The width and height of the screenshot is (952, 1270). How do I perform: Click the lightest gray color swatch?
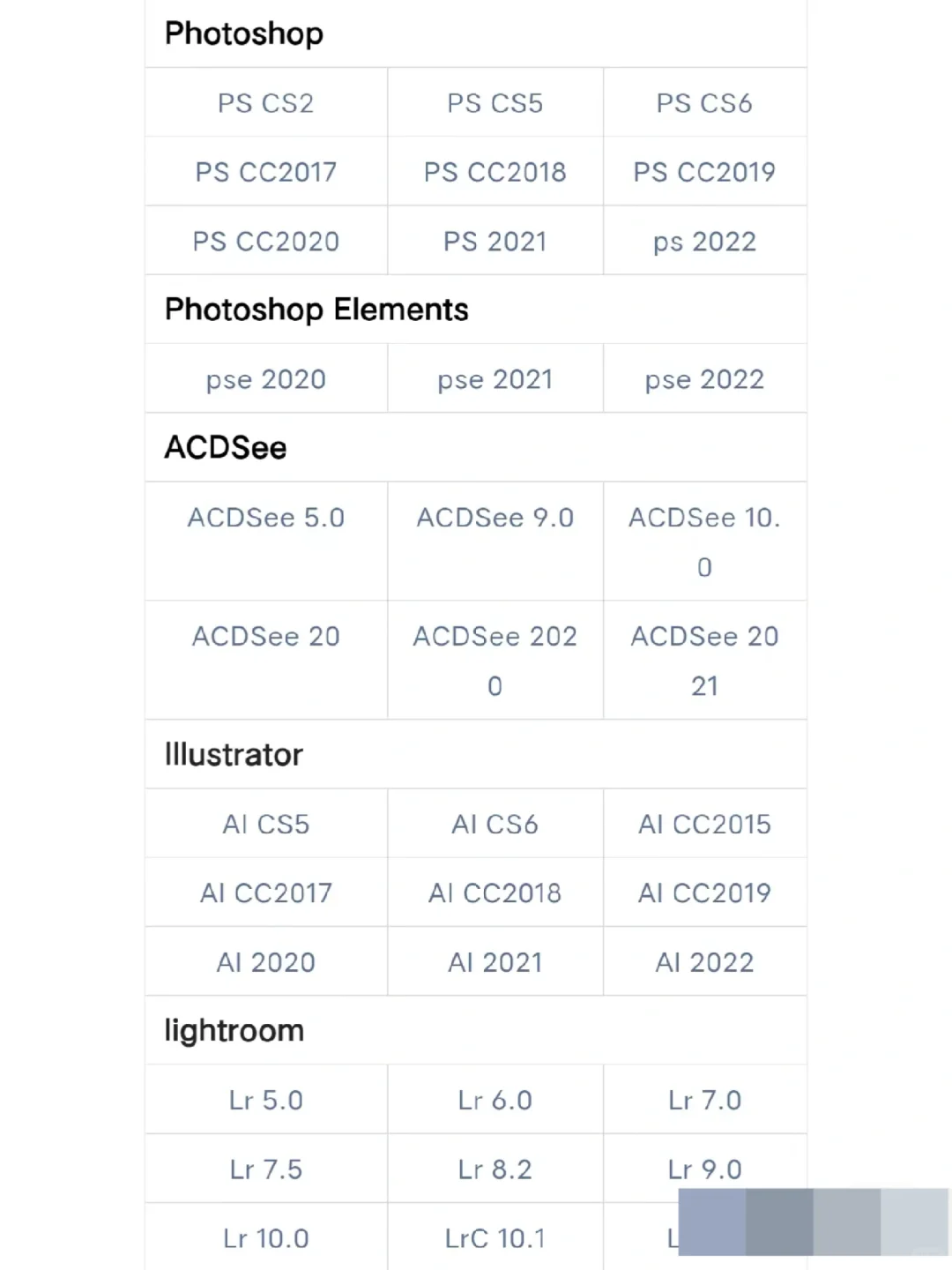click(x=914, y=1221)
